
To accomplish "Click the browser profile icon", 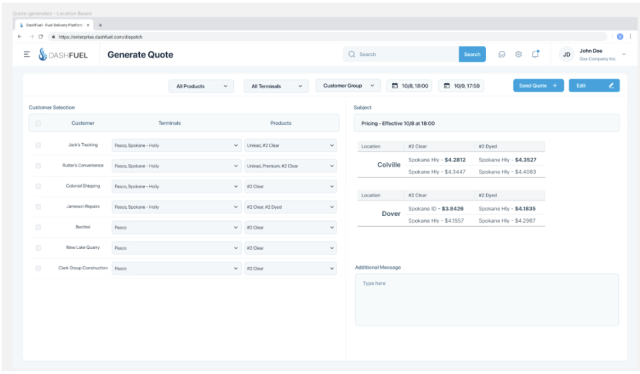I will [620, 36].
